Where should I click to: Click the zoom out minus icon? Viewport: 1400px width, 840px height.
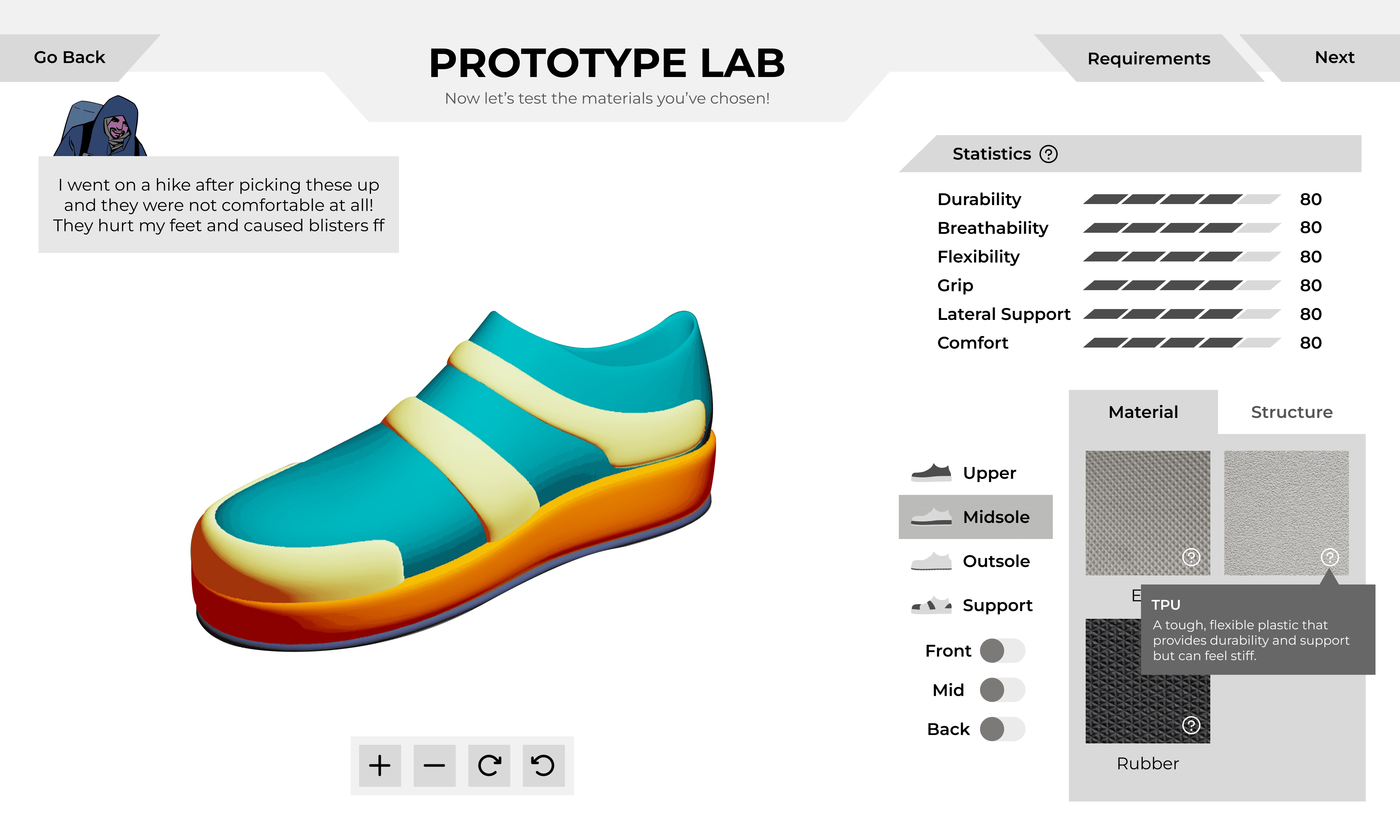pyautogui.click(x=434, y=765)
